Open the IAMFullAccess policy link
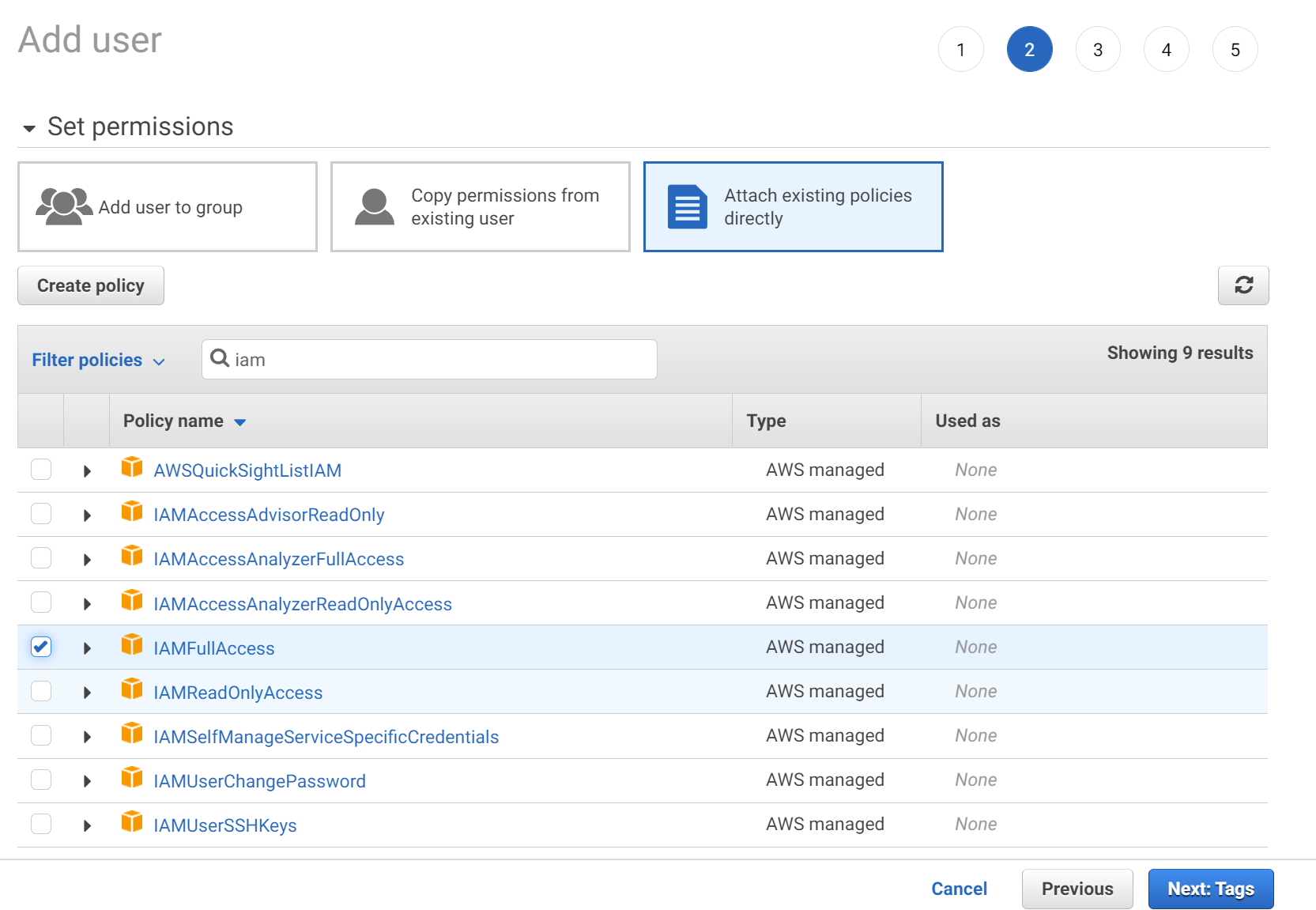This screenshot has width=1316, height=910. (x=214, y=648)
